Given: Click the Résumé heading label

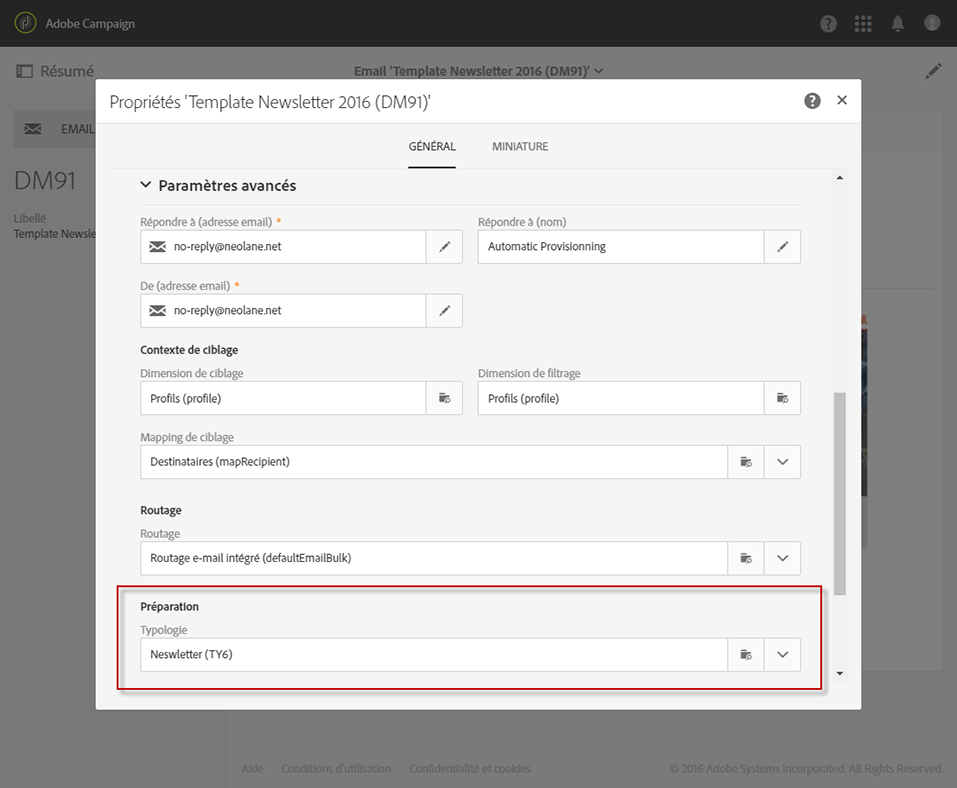Looking at the screenshot, I should [67, 71].
